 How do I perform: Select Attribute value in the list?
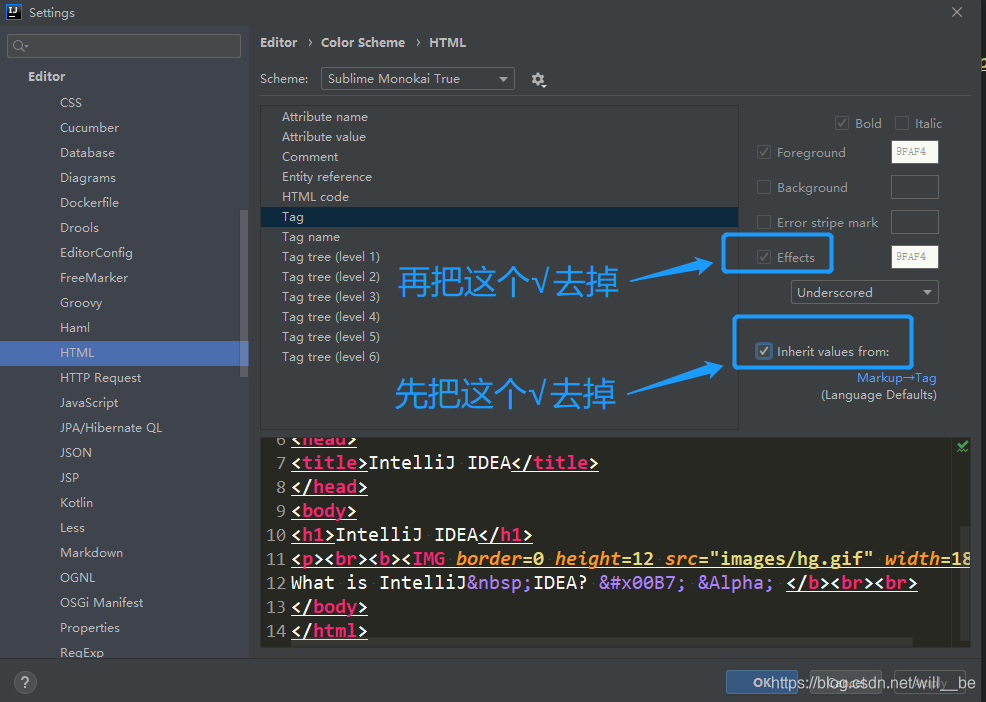499,136
